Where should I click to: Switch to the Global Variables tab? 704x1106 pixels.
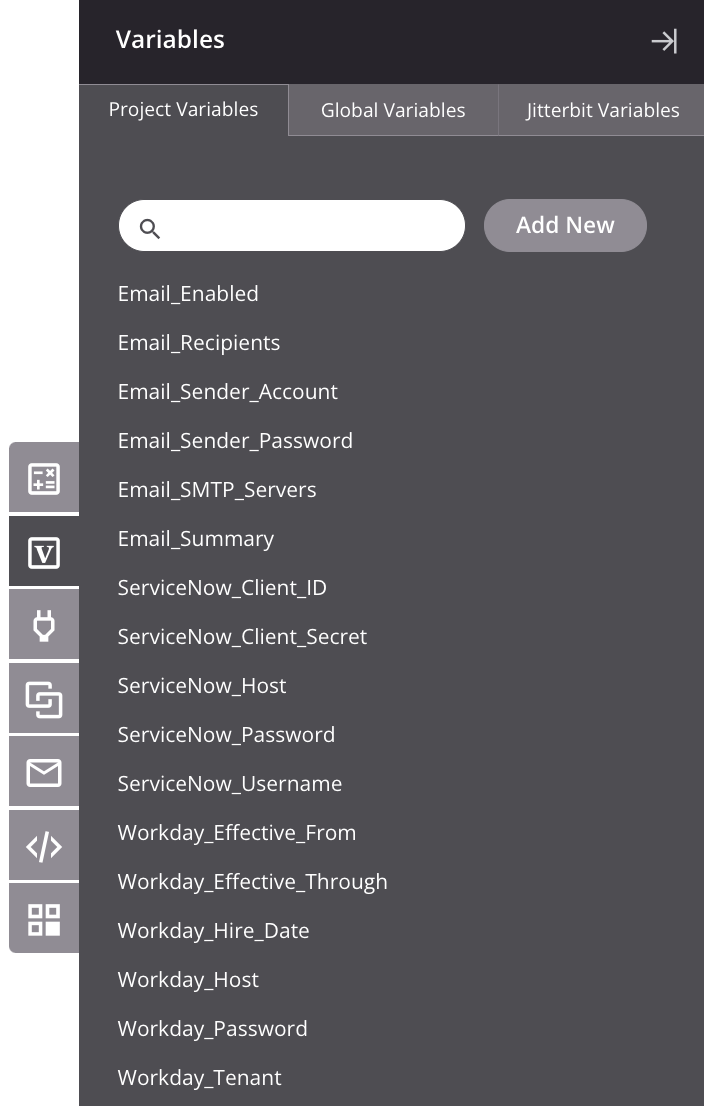pos(393,110)
